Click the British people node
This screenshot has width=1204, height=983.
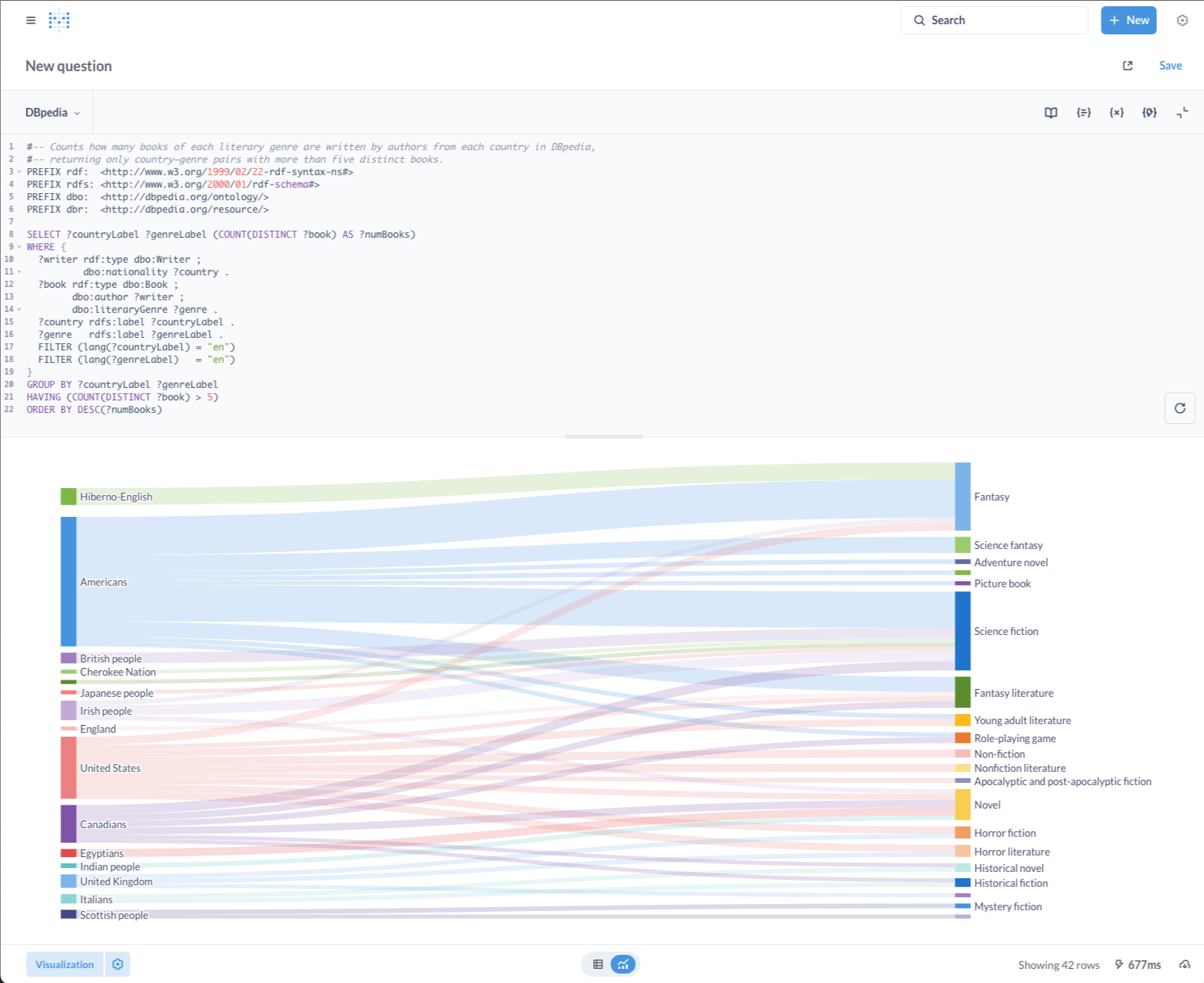pos(69,658)
